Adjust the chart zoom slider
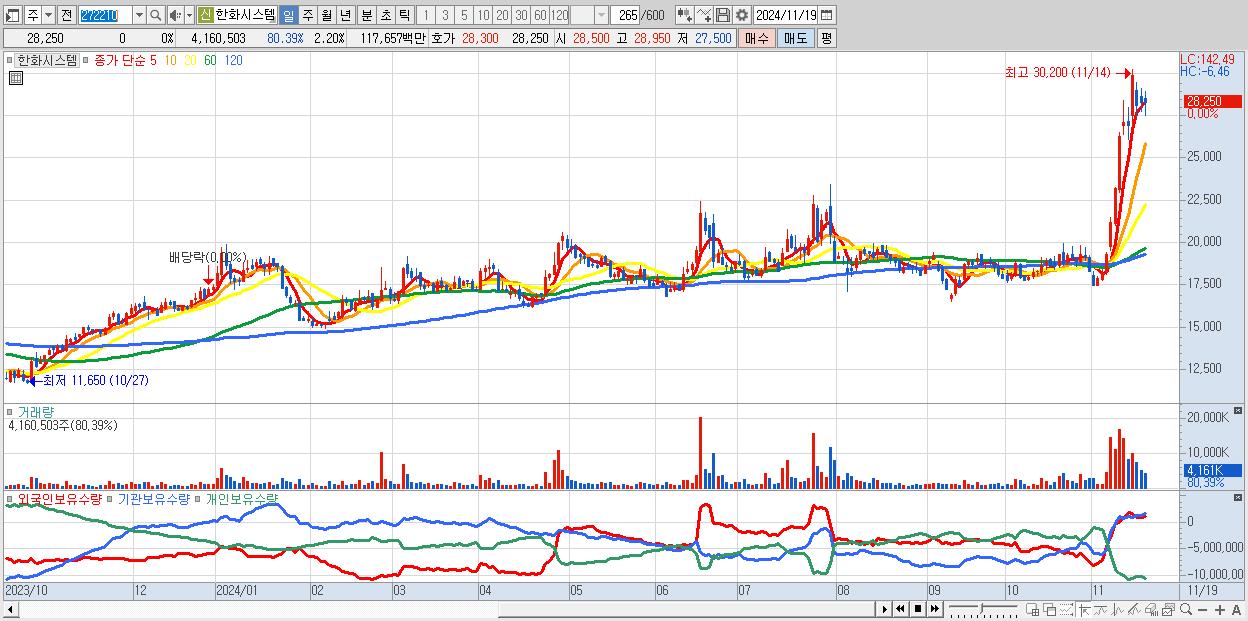1248x621 pixels. click(983, 608)
